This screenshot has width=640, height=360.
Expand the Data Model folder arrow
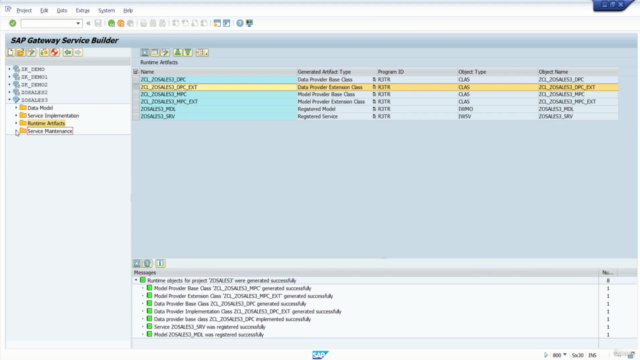pyautogui.click(x=16, y=108)
